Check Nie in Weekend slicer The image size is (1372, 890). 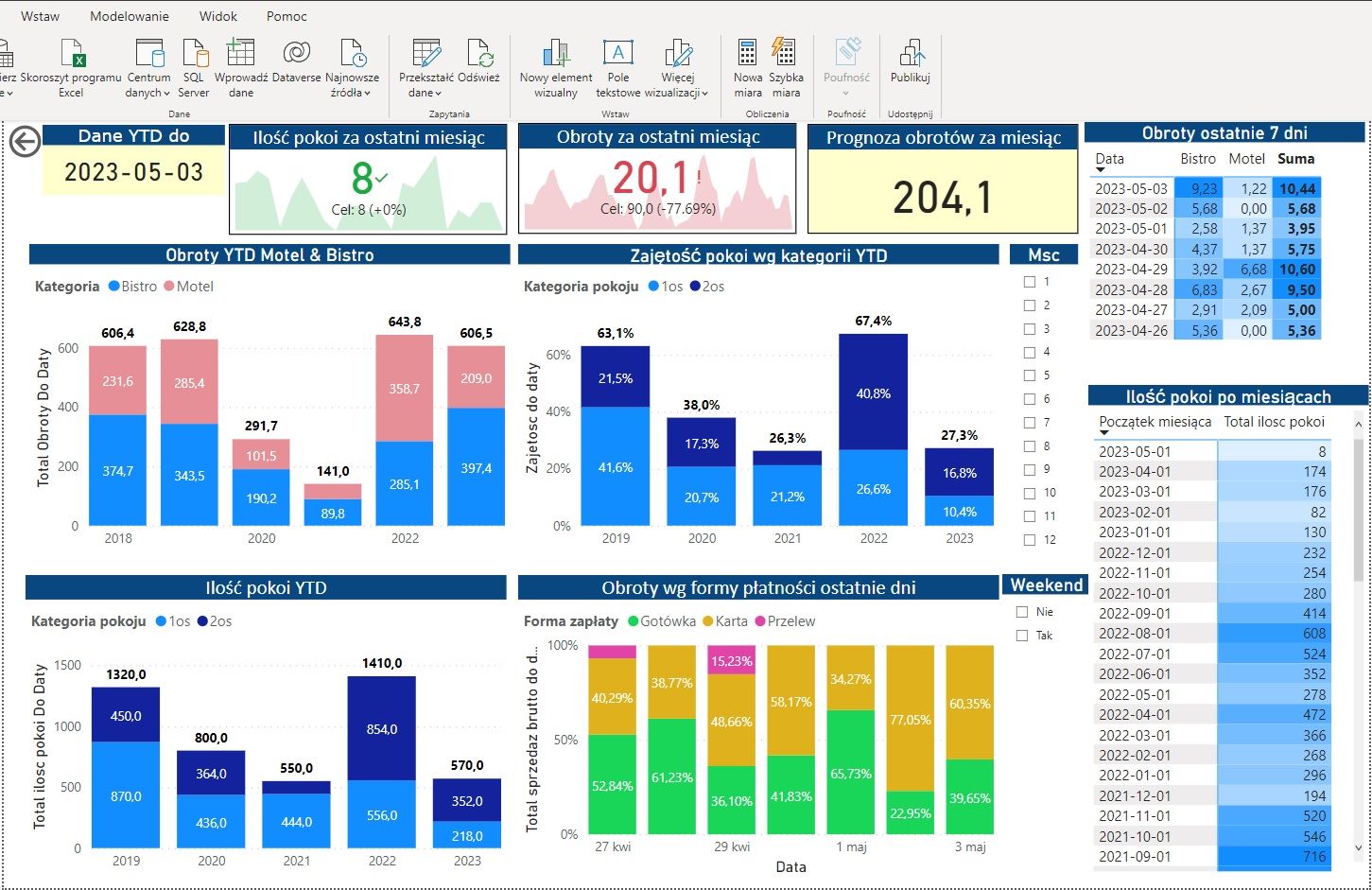(1022, 612)
